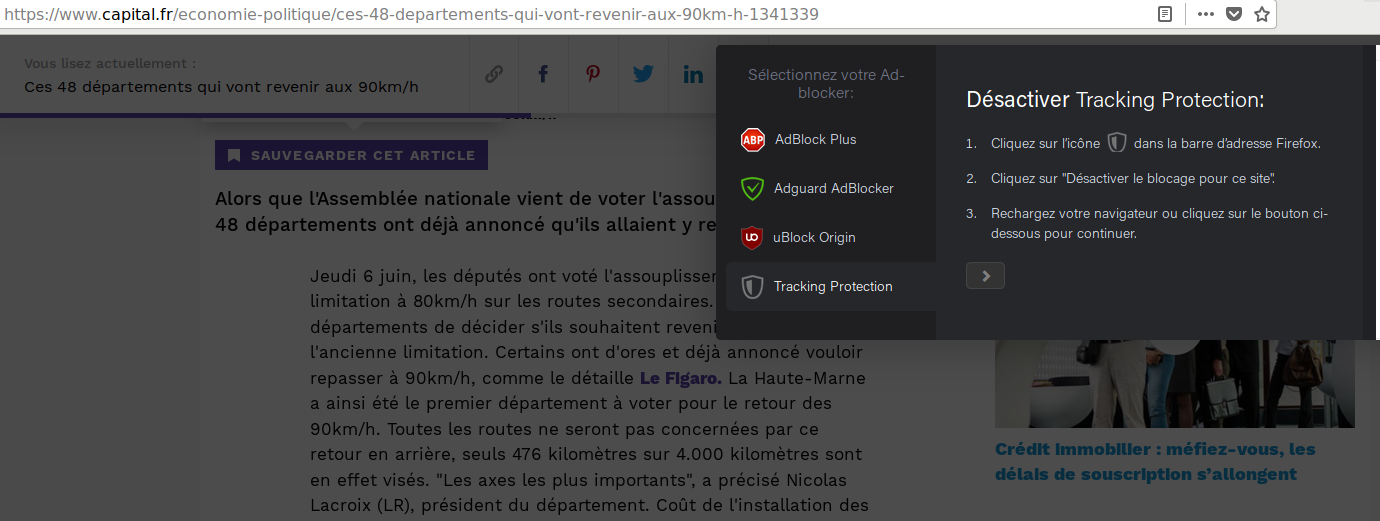Image resolution: width=1380 pixels, height=521 pixels.
Task: Select Tracking Protection tab
Action: [831, 287]
